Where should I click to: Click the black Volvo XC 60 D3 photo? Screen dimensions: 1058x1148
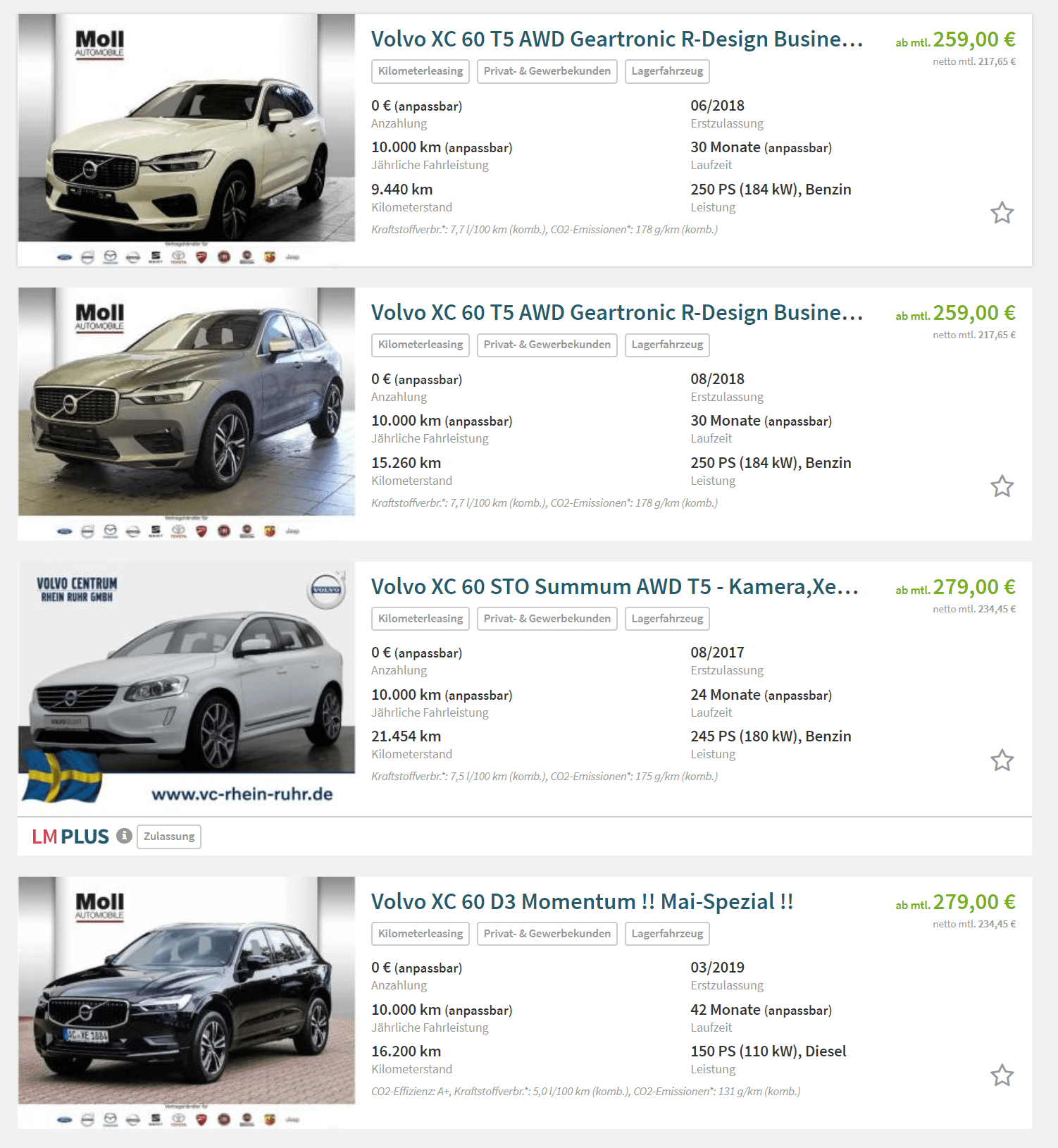pos(187,1003)
